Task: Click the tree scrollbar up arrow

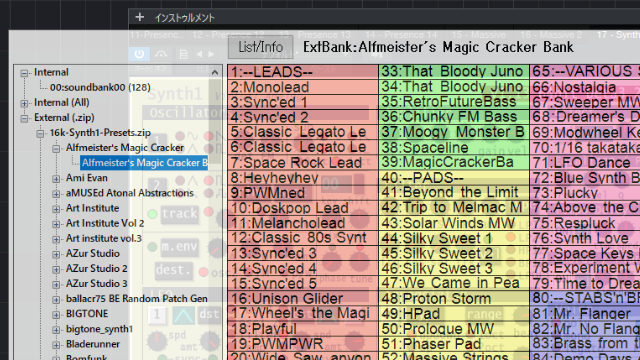Action: tap(215, 73)
